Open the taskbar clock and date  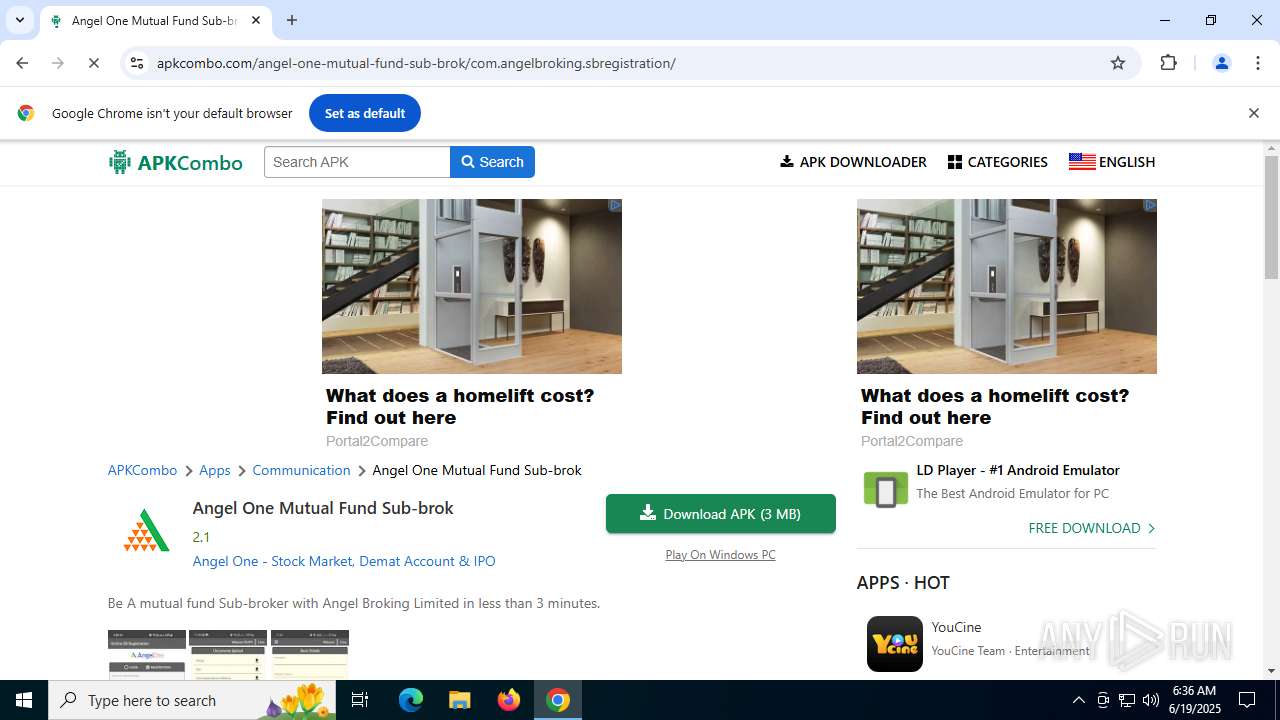point(1194,700)
